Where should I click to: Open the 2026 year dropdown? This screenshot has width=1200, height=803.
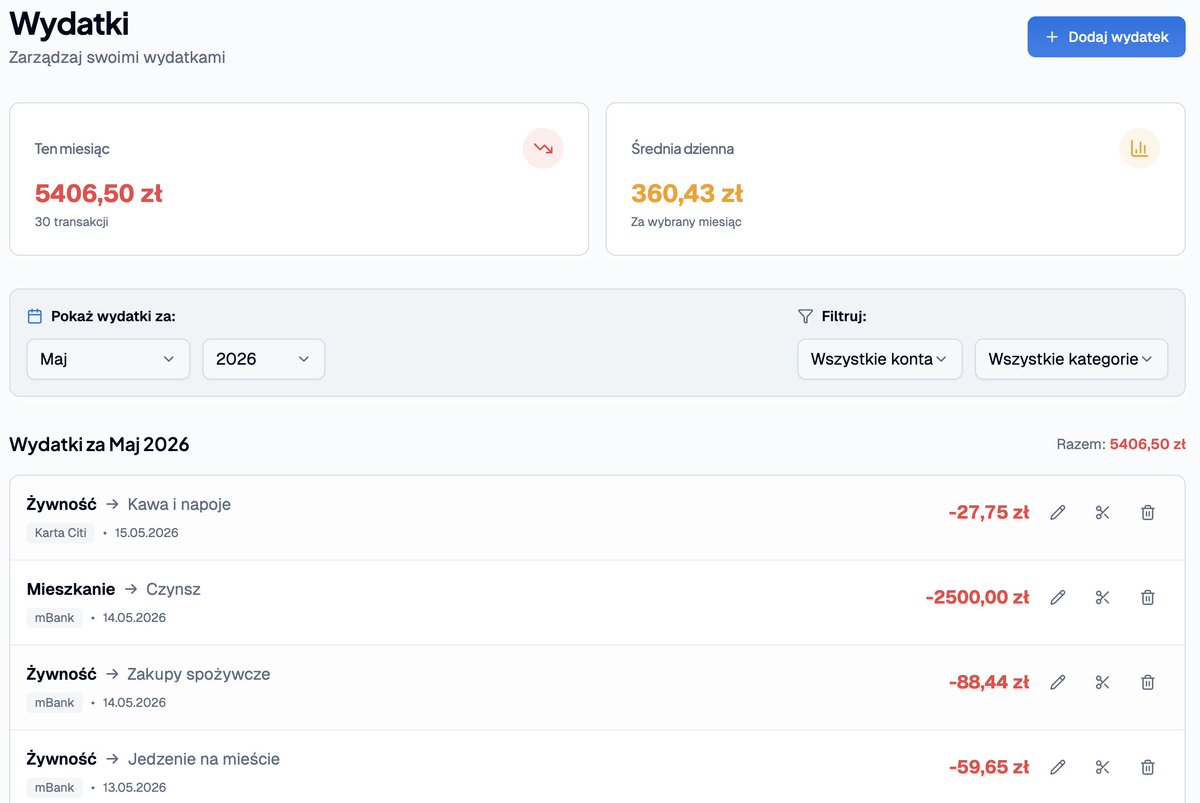[x=264, y=359]
